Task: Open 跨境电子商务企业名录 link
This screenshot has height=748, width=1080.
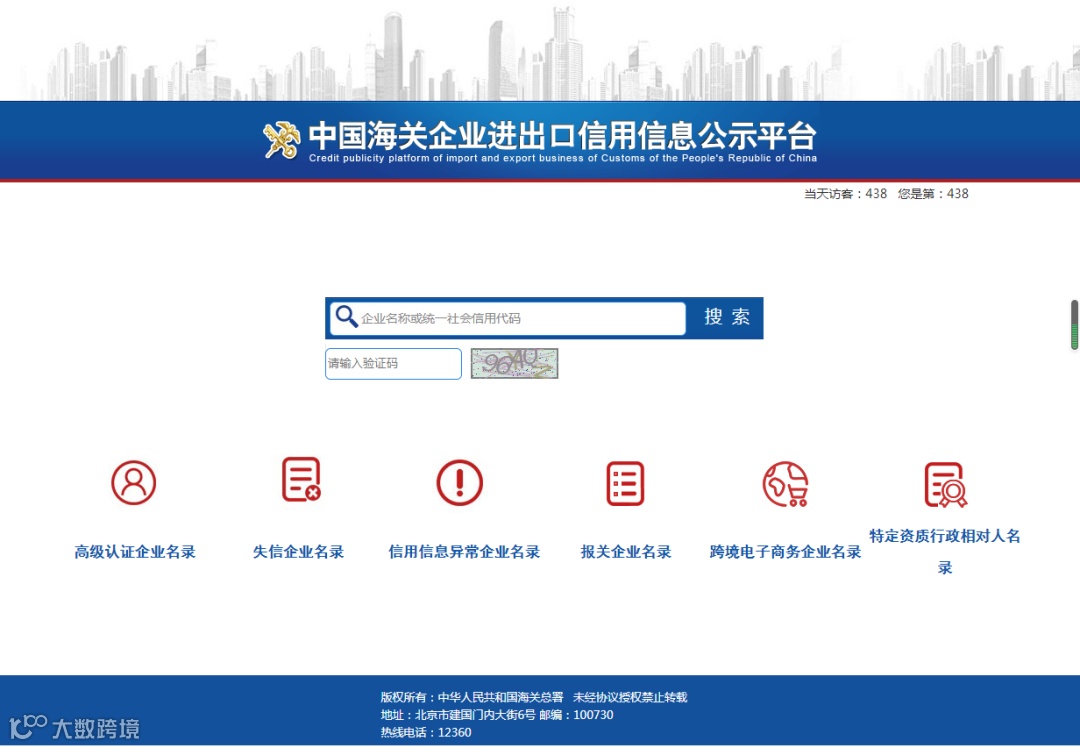Action: pos(785,552)
